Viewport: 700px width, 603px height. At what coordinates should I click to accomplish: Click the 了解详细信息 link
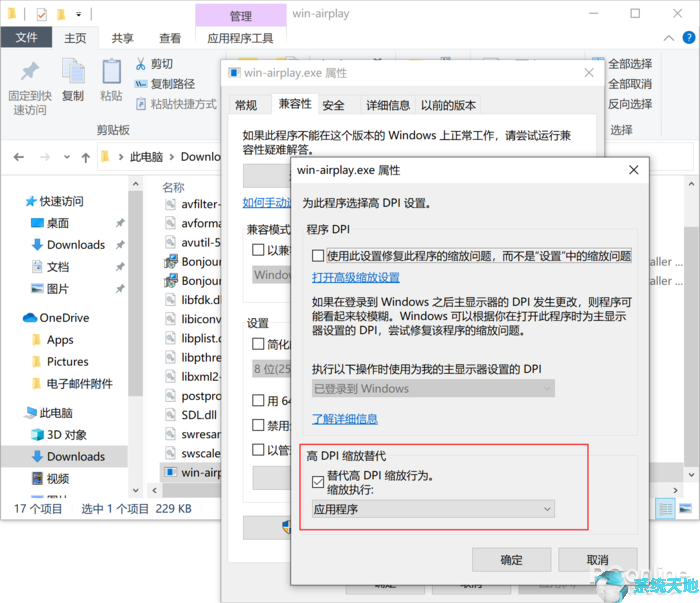tap(345, 419)
